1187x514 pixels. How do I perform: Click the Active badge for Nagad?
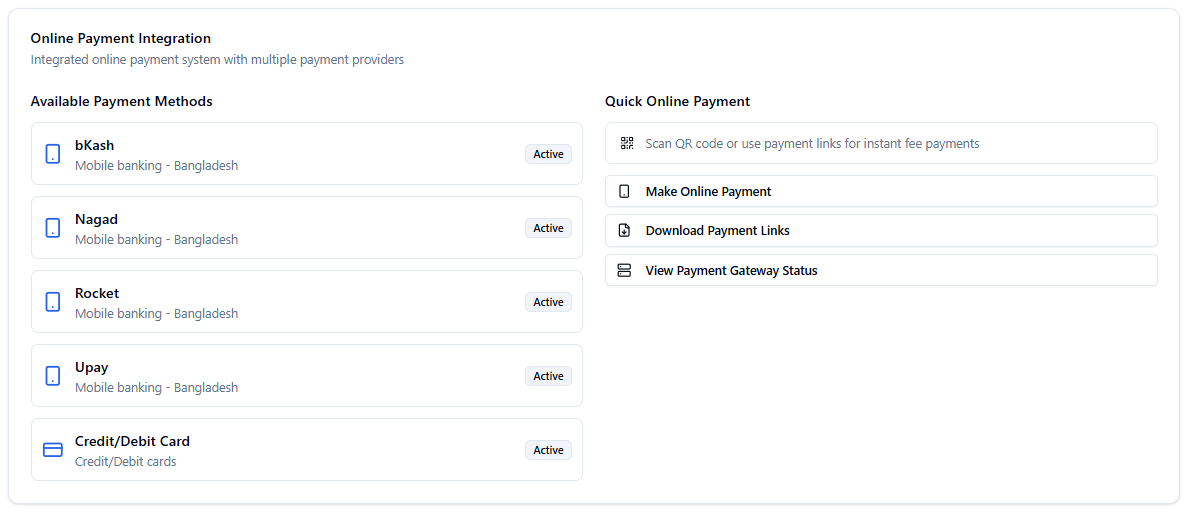click(548, 228)
